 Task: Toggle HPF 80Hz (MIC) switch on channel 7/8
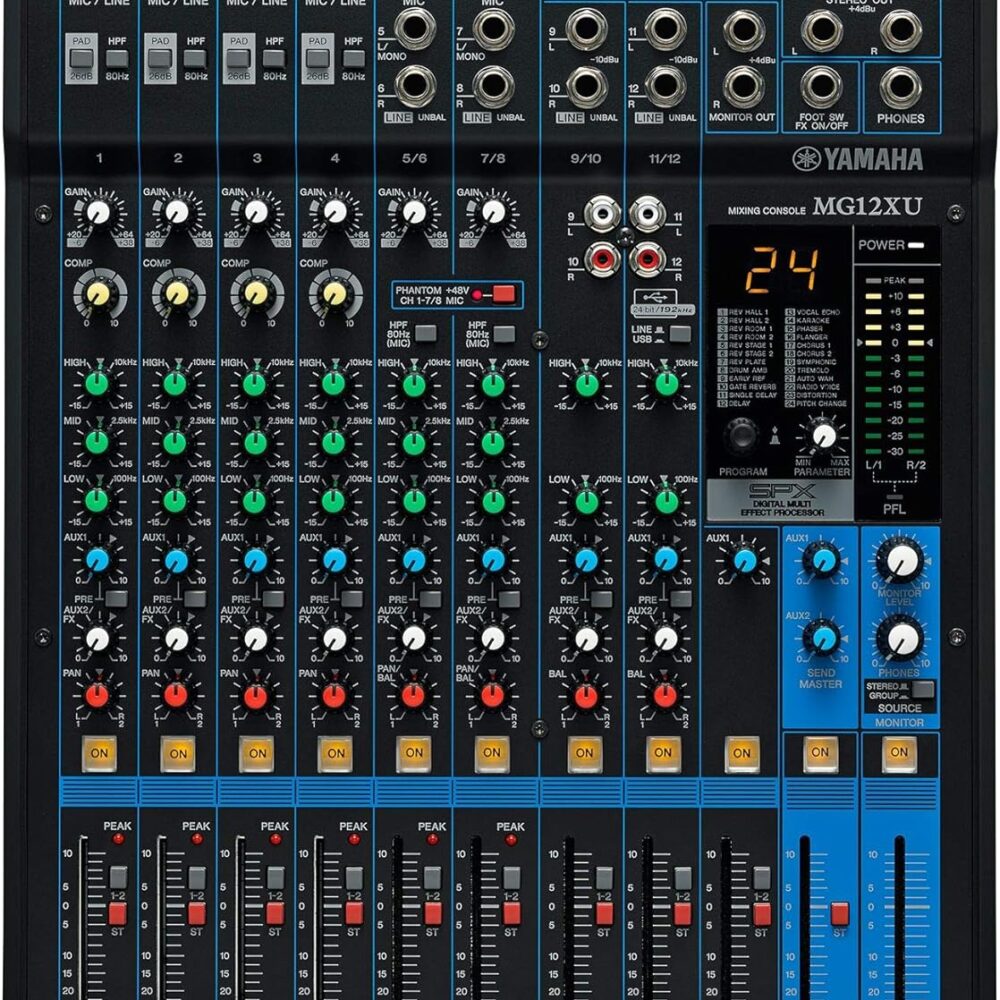(504, 334)
